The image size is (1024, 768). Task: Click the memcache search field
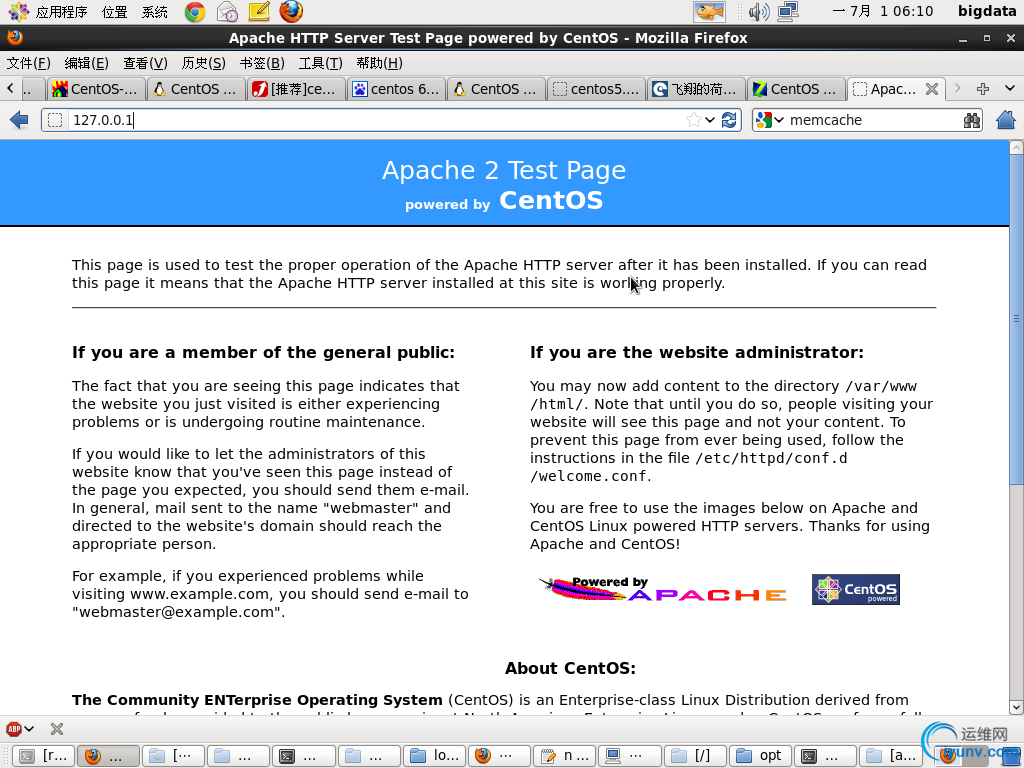point(872,120)
